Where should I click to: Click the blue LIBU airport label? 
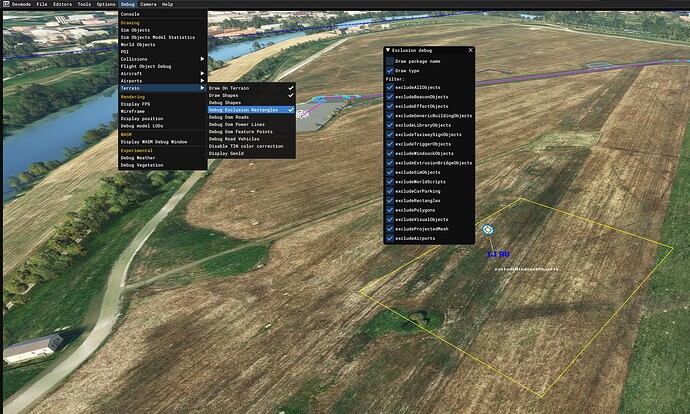(x=499, y=254)
